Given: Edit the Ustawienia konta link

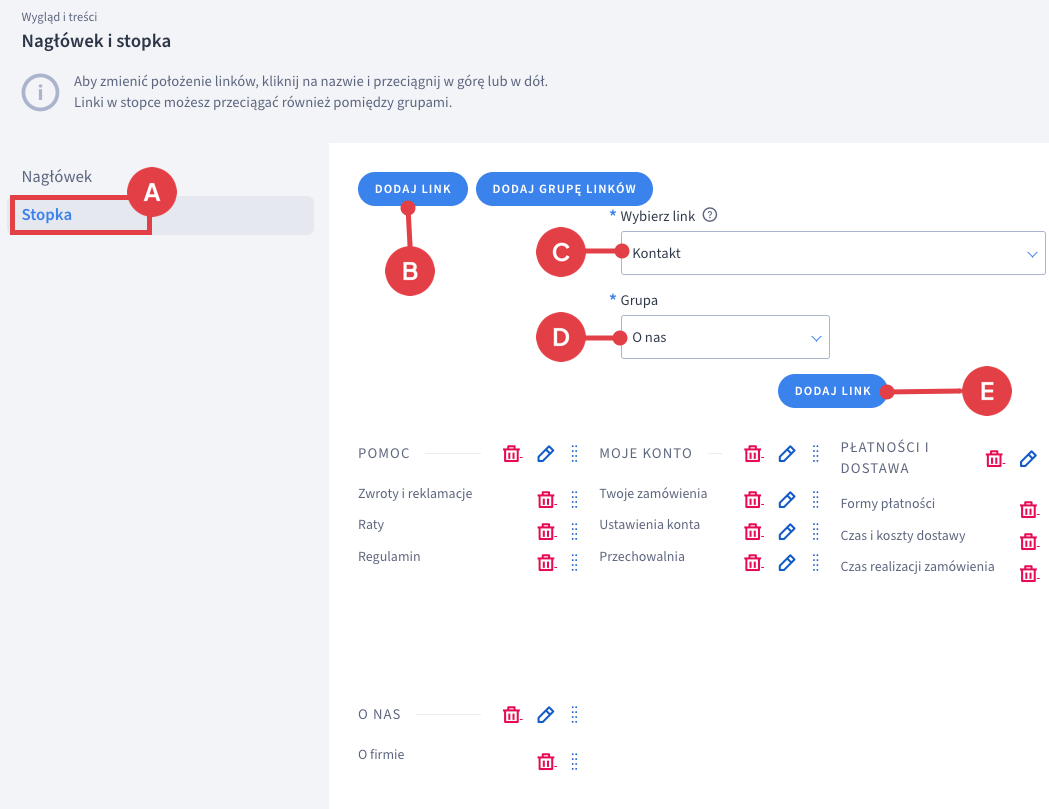Looking at the screenshot, I should pyautogui.click(x=787, y=531).
